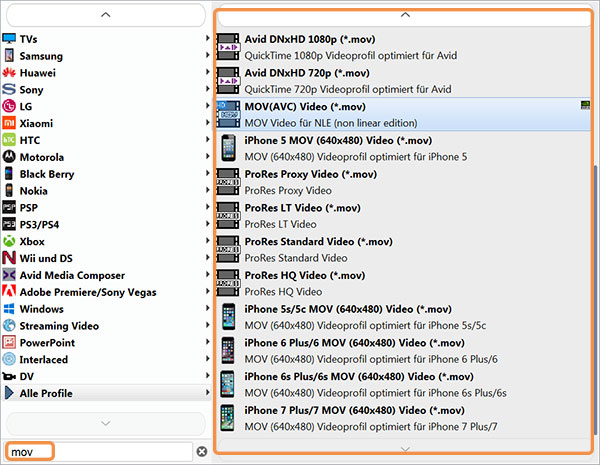
Task: Expand the Xiaomi submenu arrow
Action: point(207,122)
